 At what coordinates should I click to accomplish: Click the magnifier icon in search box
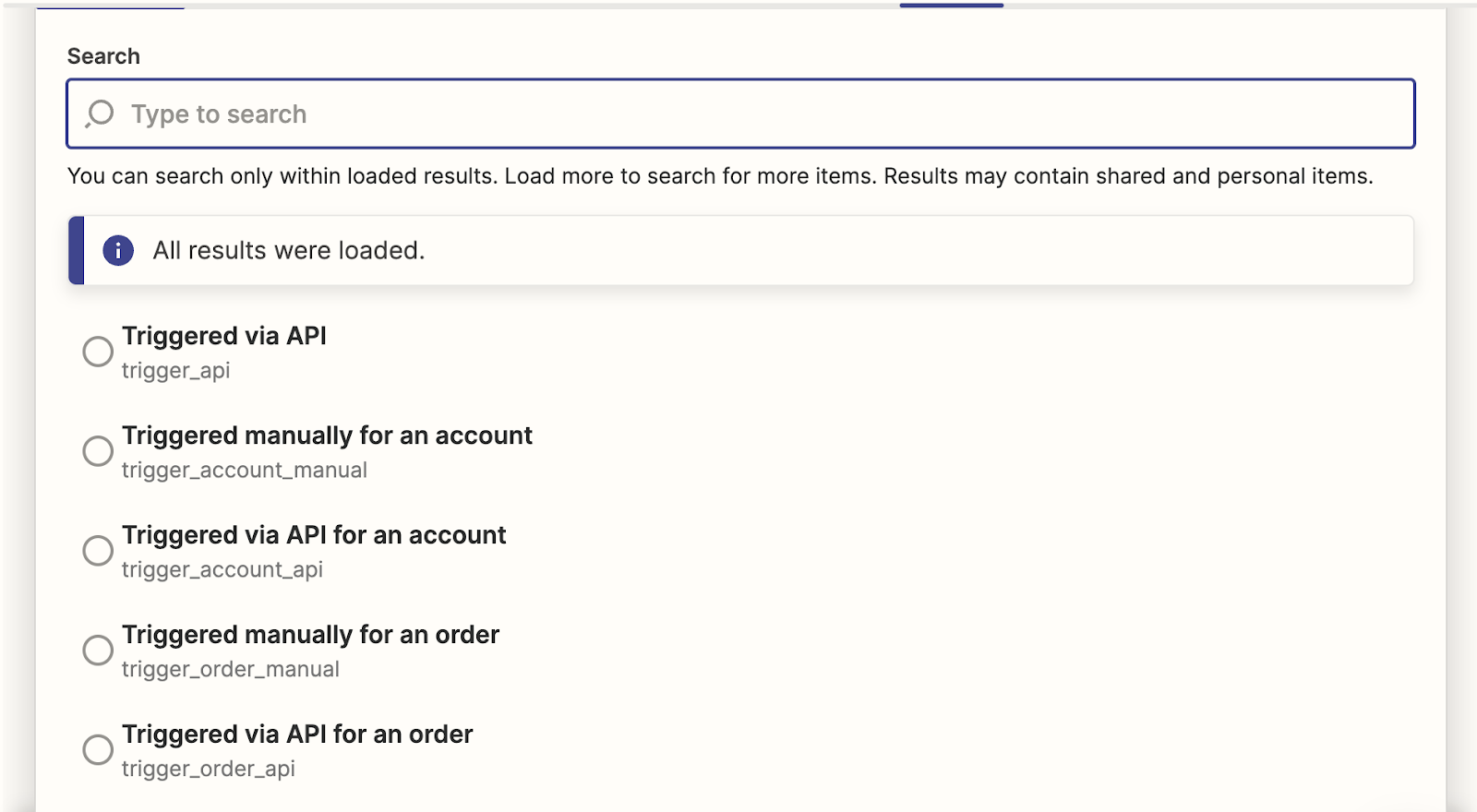click(100, 113)
